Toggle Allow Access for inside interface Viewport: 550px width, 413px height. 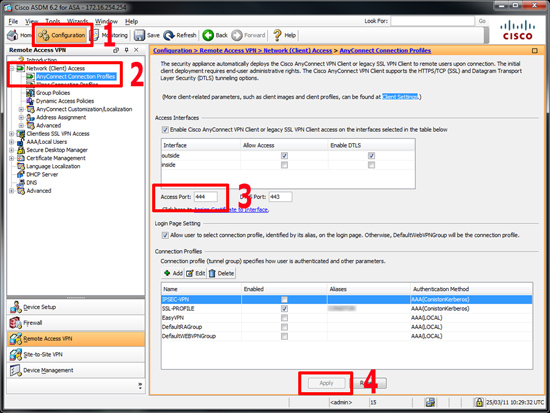[x=284, y=165]
